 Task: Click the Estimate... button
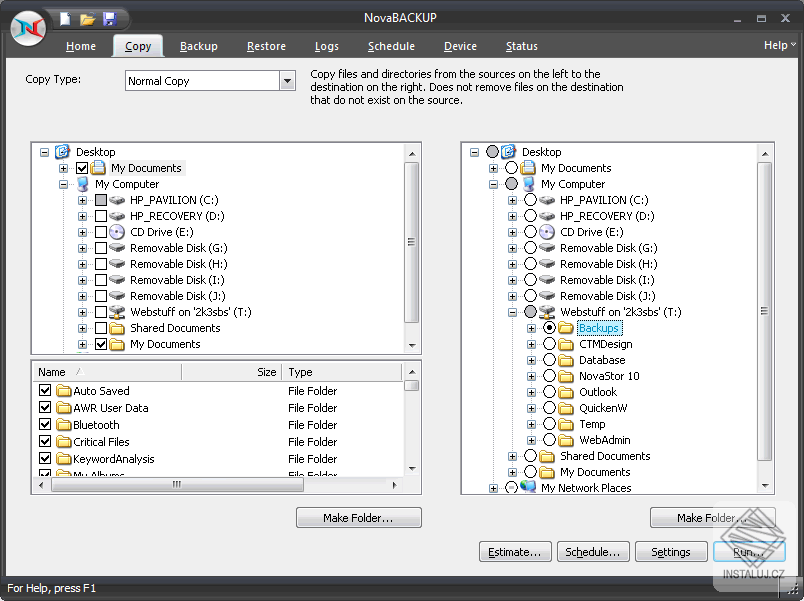click(515, 552)
